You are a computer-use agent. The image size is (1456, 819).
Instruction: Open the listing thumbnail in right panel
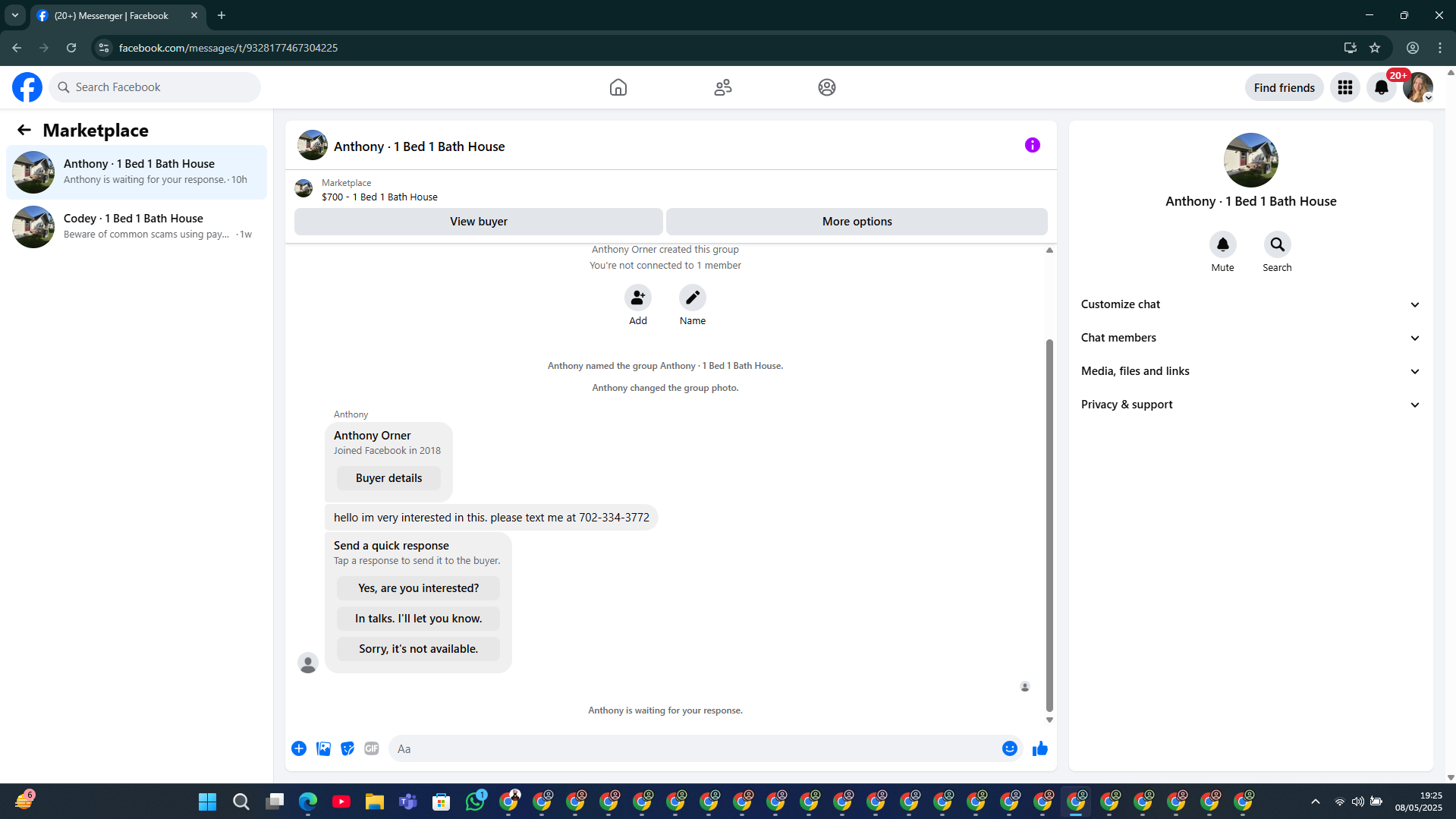click(1250, 160)
